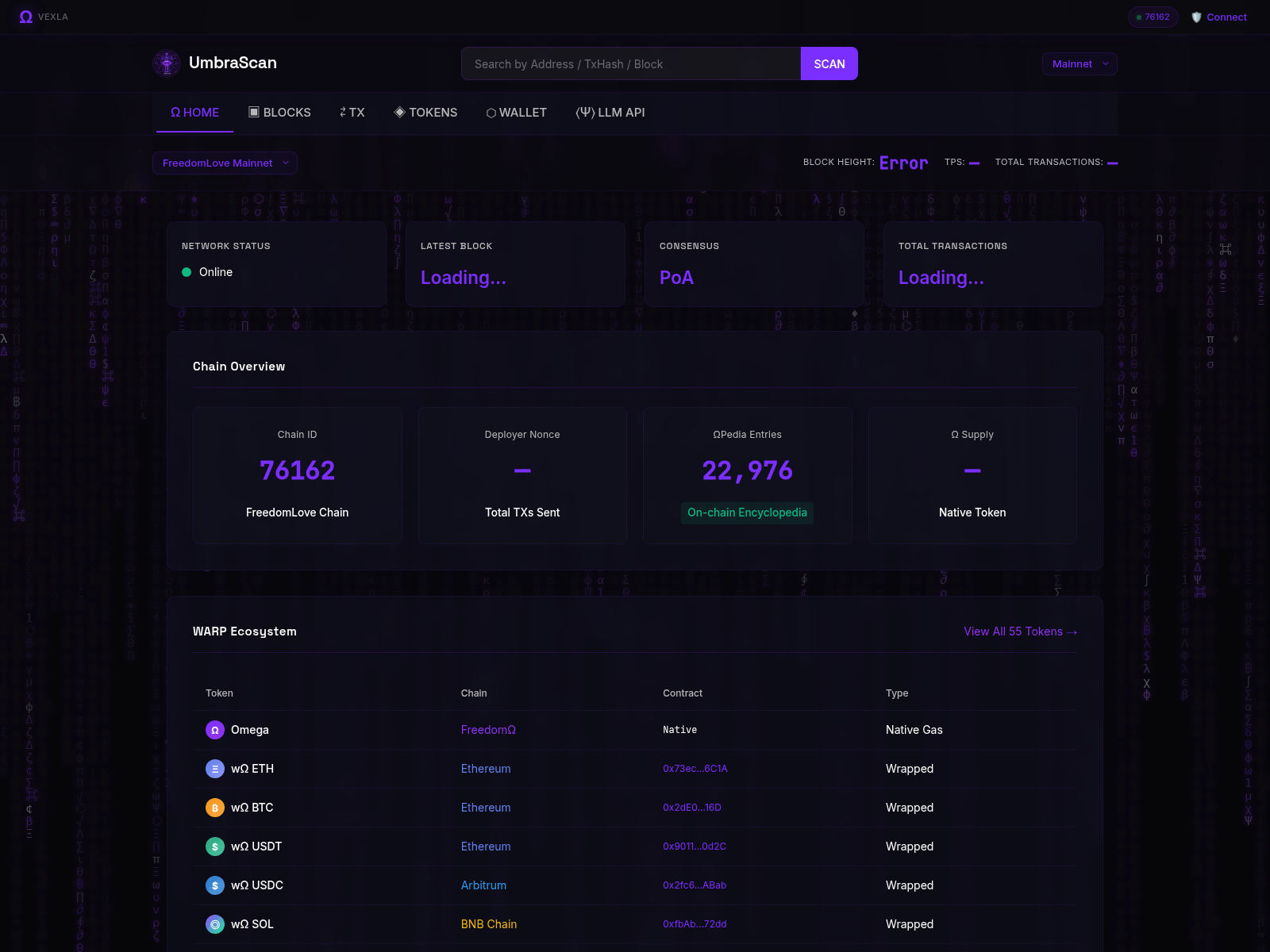Switch to the BLOCKS tab
1270x952 pixels.
(x=279, y=113)
